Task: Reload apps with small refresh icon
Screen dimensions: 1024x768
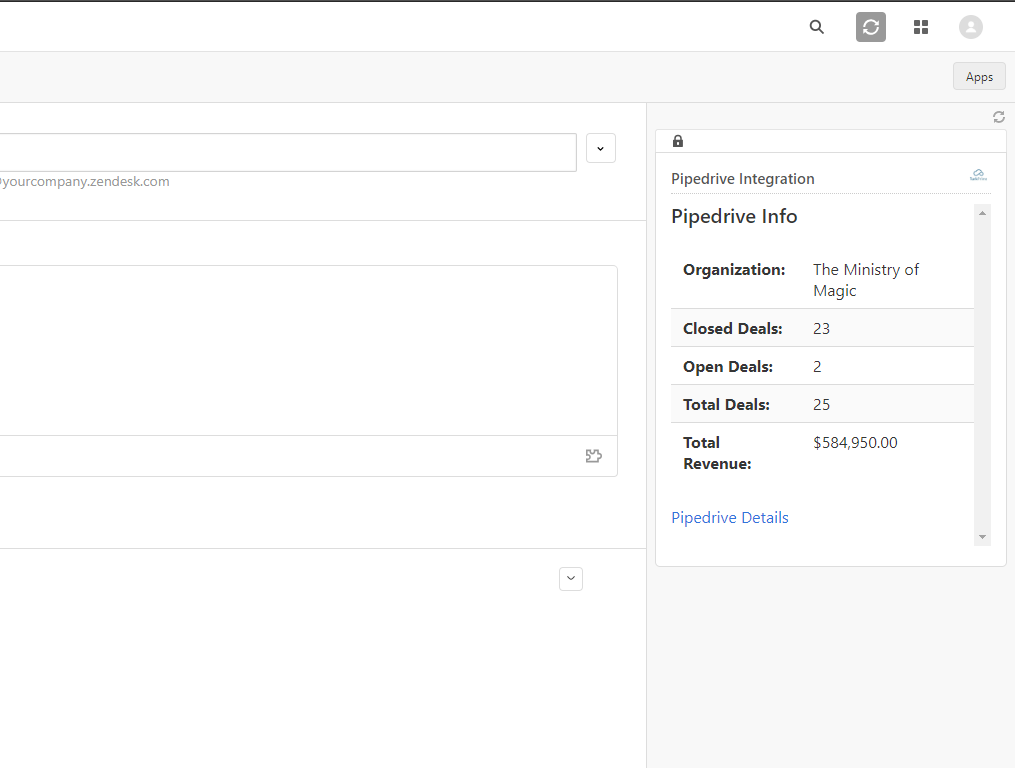Action: [x=998, y=117]
